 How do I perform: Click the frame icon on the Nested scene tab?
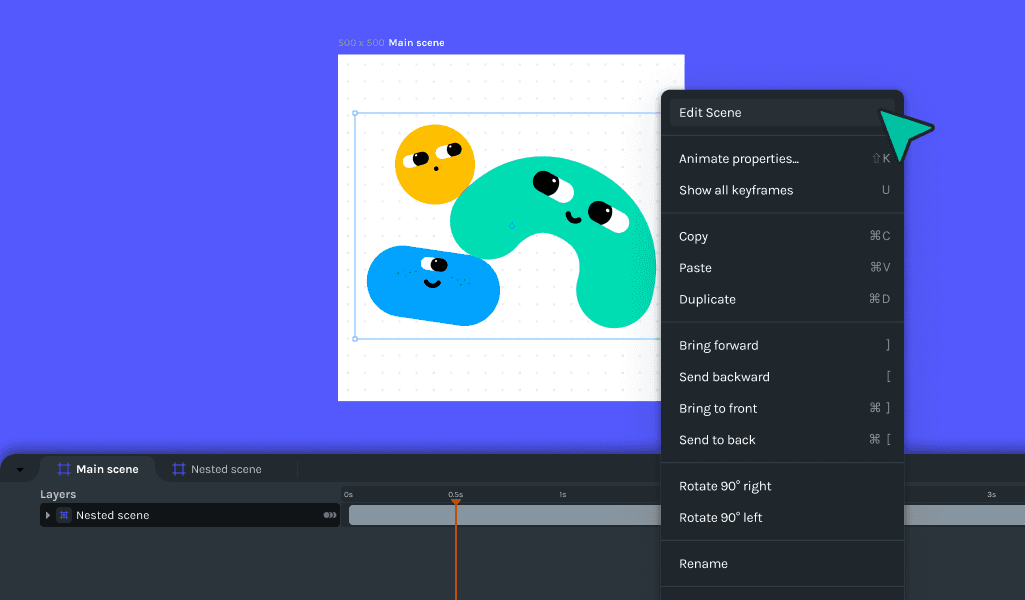179,468
